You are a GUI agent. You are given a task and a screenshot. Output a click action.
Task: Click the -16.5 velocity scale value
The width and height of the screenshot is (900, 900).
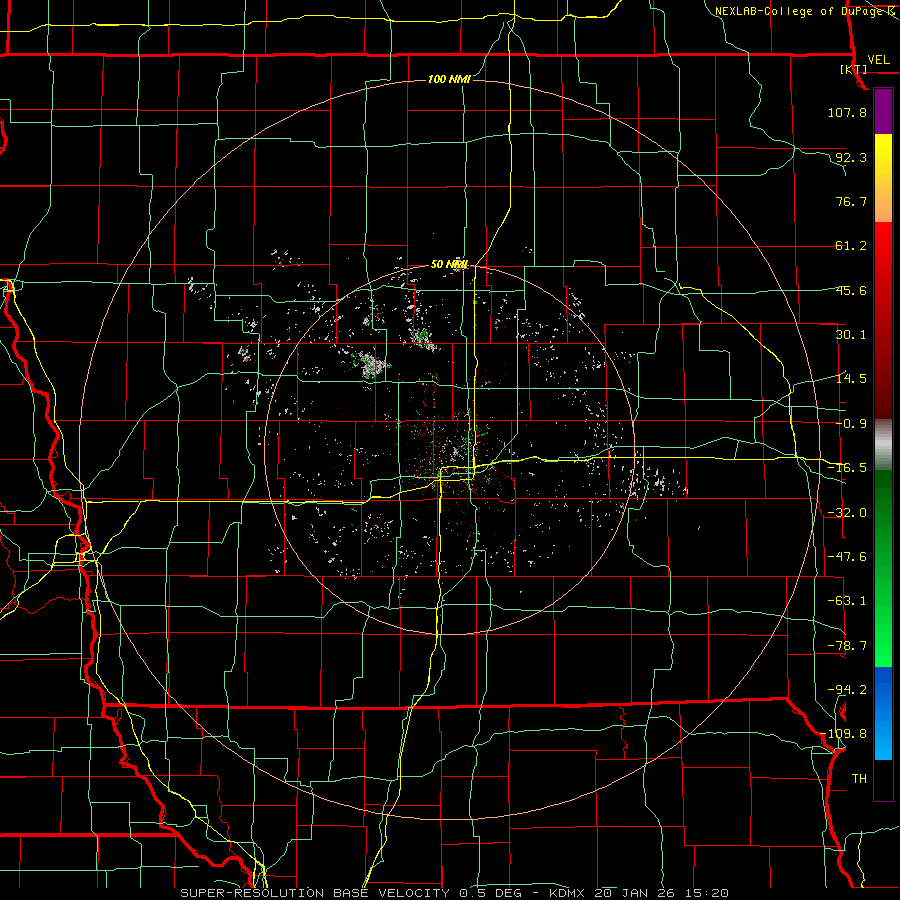(847, 467)
